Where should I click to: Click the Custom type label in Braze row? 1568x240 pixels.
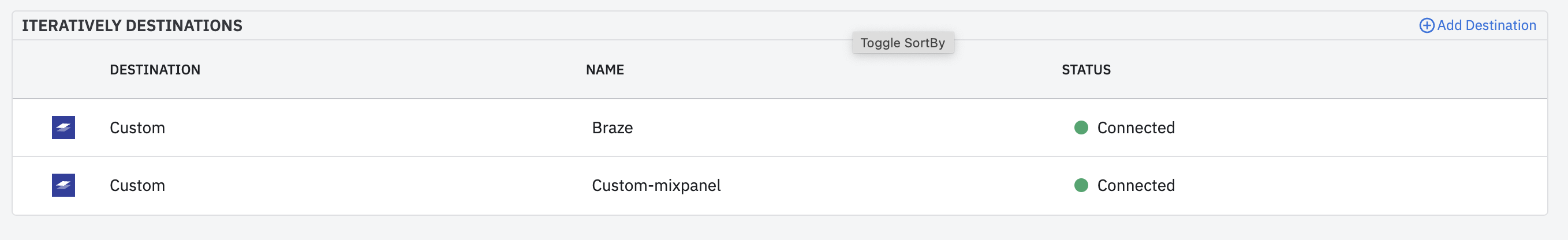(x=137, y=127)
